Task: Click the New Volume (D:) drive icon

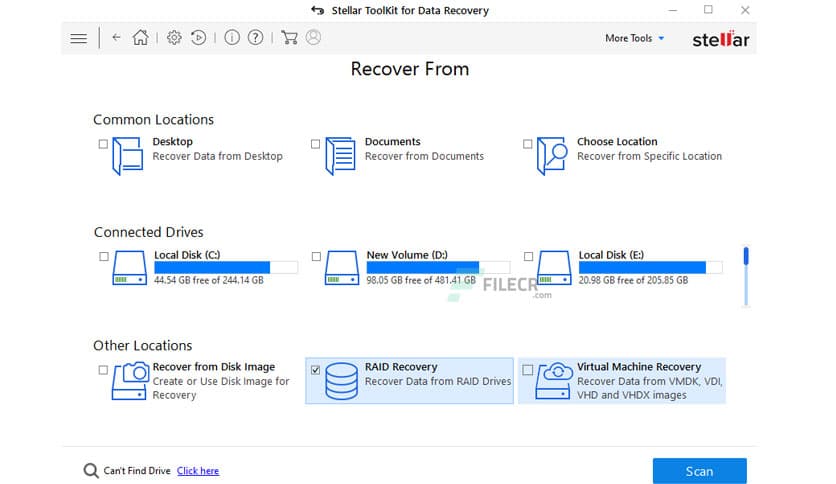Action: point(342,268)
